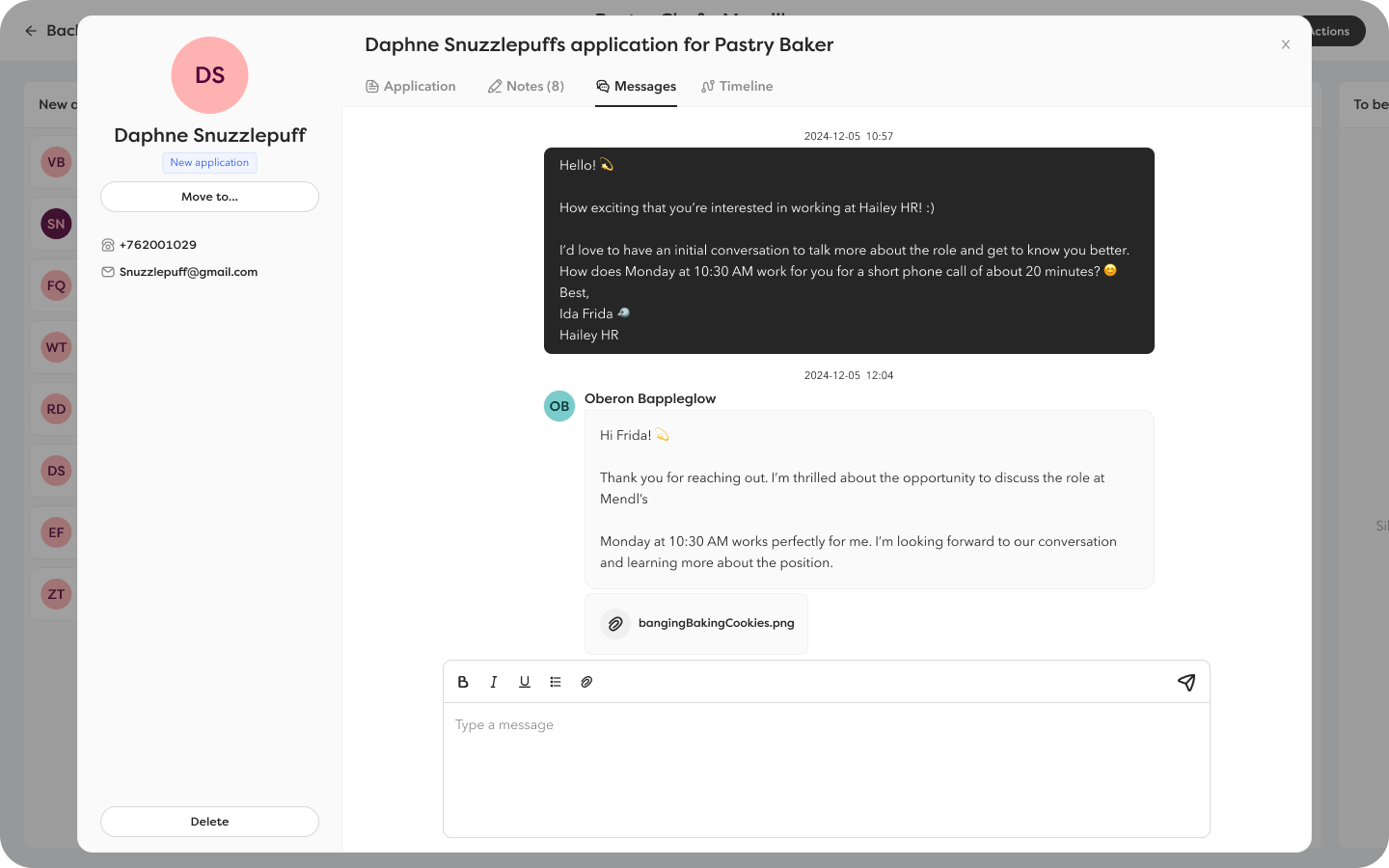Switch to the Timeline tab
Screen dimensions: 1389x868
click(x=738, y=86)
